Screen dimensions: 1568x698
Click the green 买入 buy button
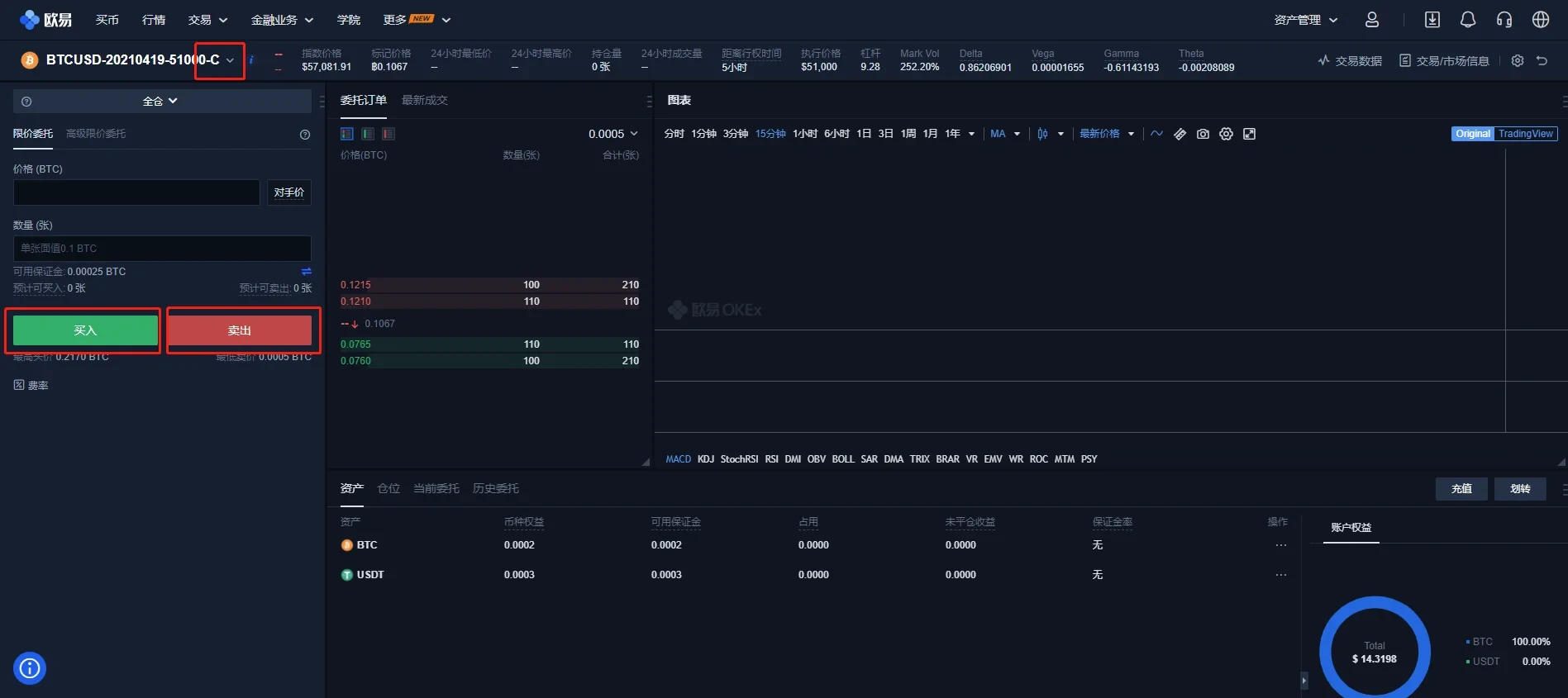click(x=85, y=330)
